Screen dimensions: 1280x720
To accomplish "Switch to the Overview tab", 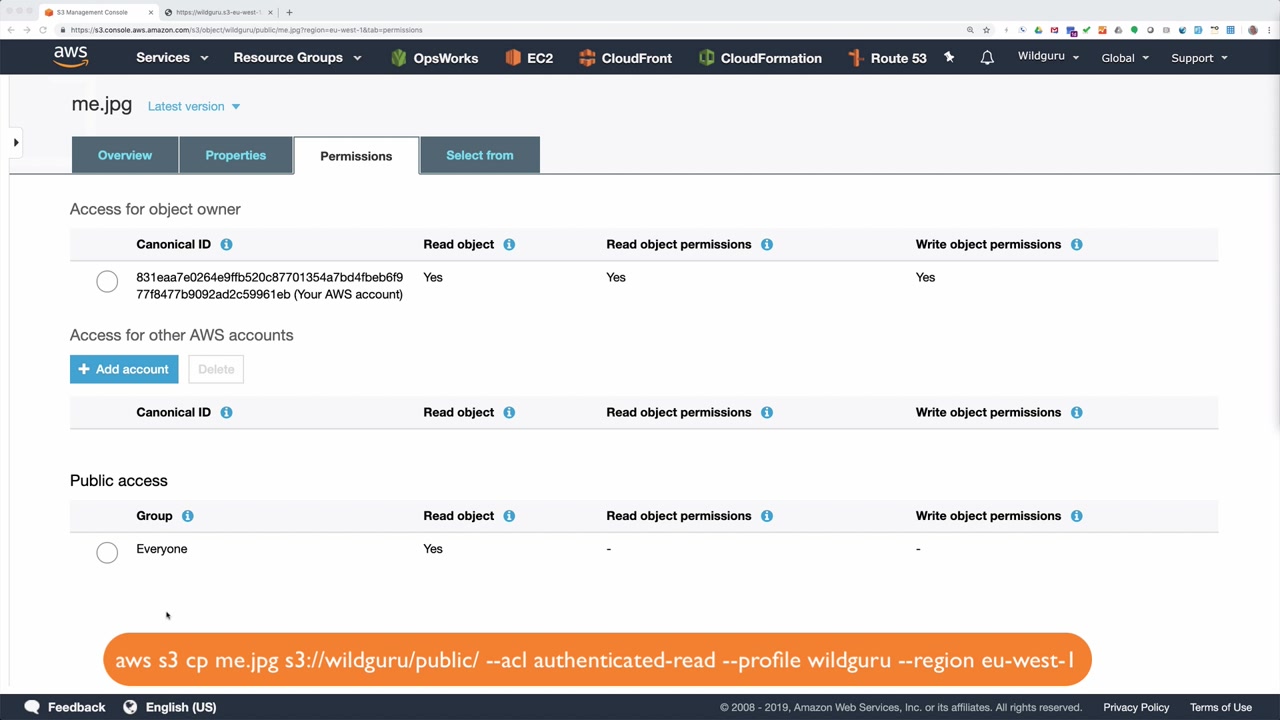I will 125,155.
